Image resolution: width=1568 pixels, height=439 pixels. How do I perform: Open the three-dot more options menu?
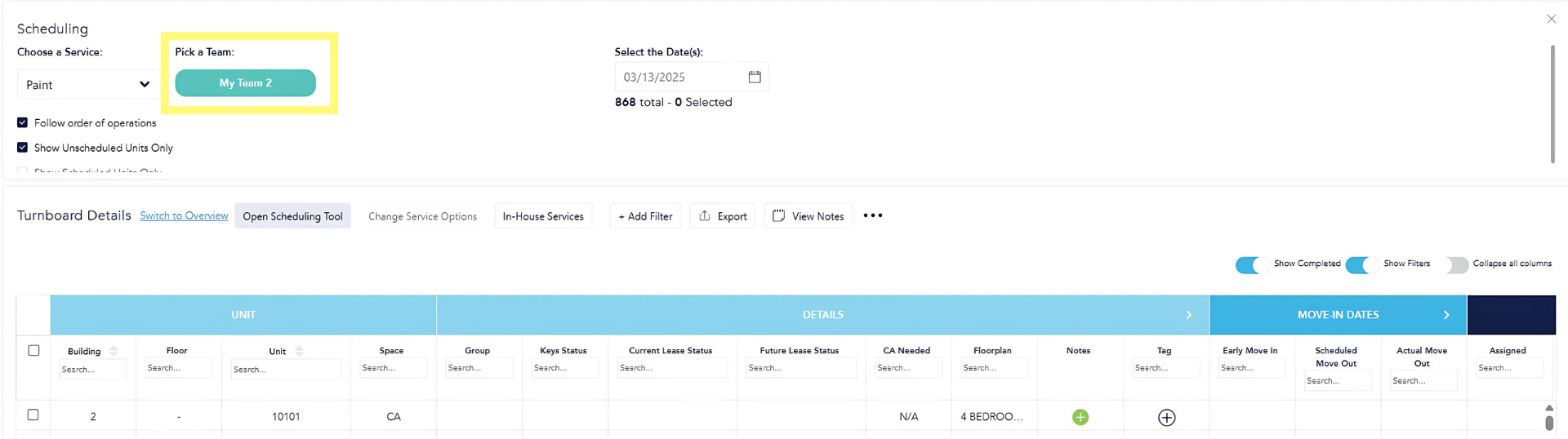[873, 215]
